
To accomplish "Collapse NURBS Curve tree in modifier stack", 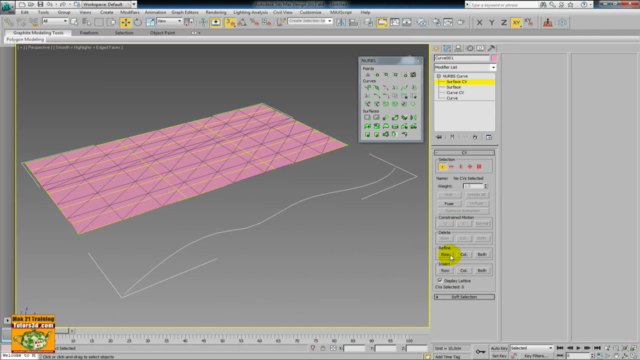I will [439, 76].
